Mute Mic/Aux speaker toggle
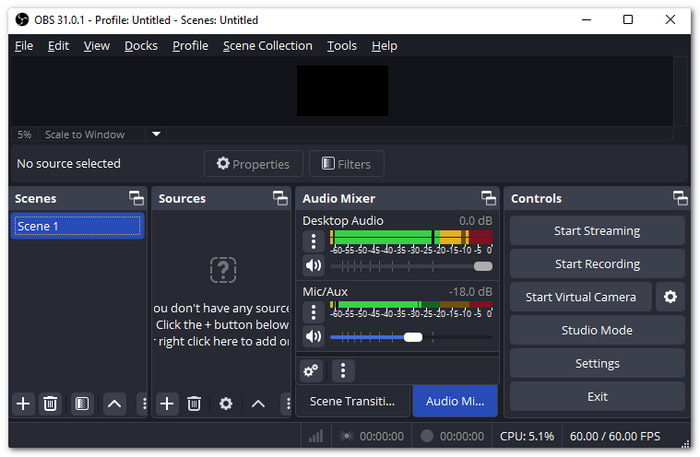 (x=313, y=336)
